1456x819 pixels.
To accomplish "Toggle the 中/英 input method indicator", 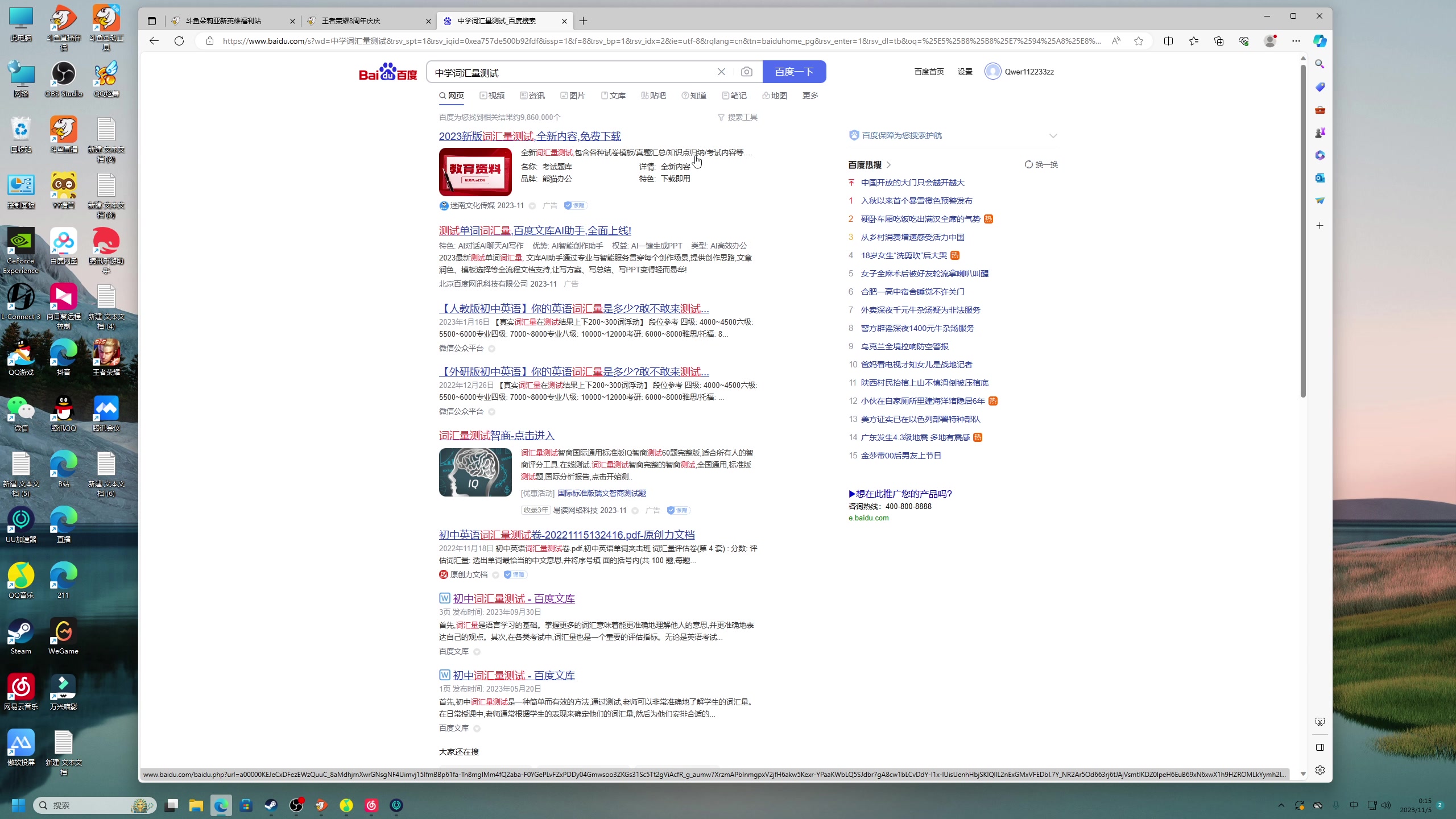I will point(1353,805).
